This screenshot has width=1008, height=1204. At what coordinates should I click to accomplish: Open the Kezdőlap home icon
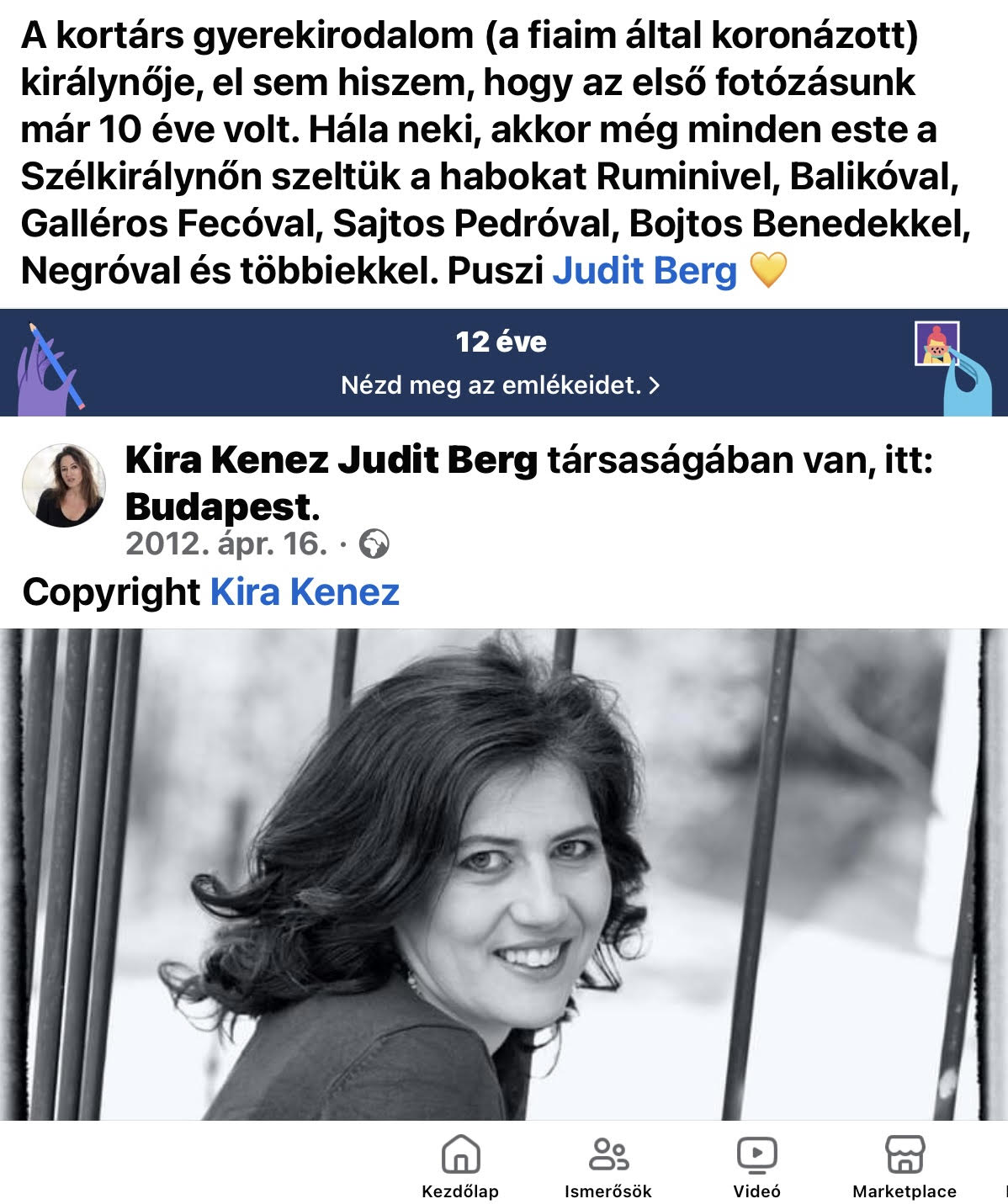tap(460, 1154)
